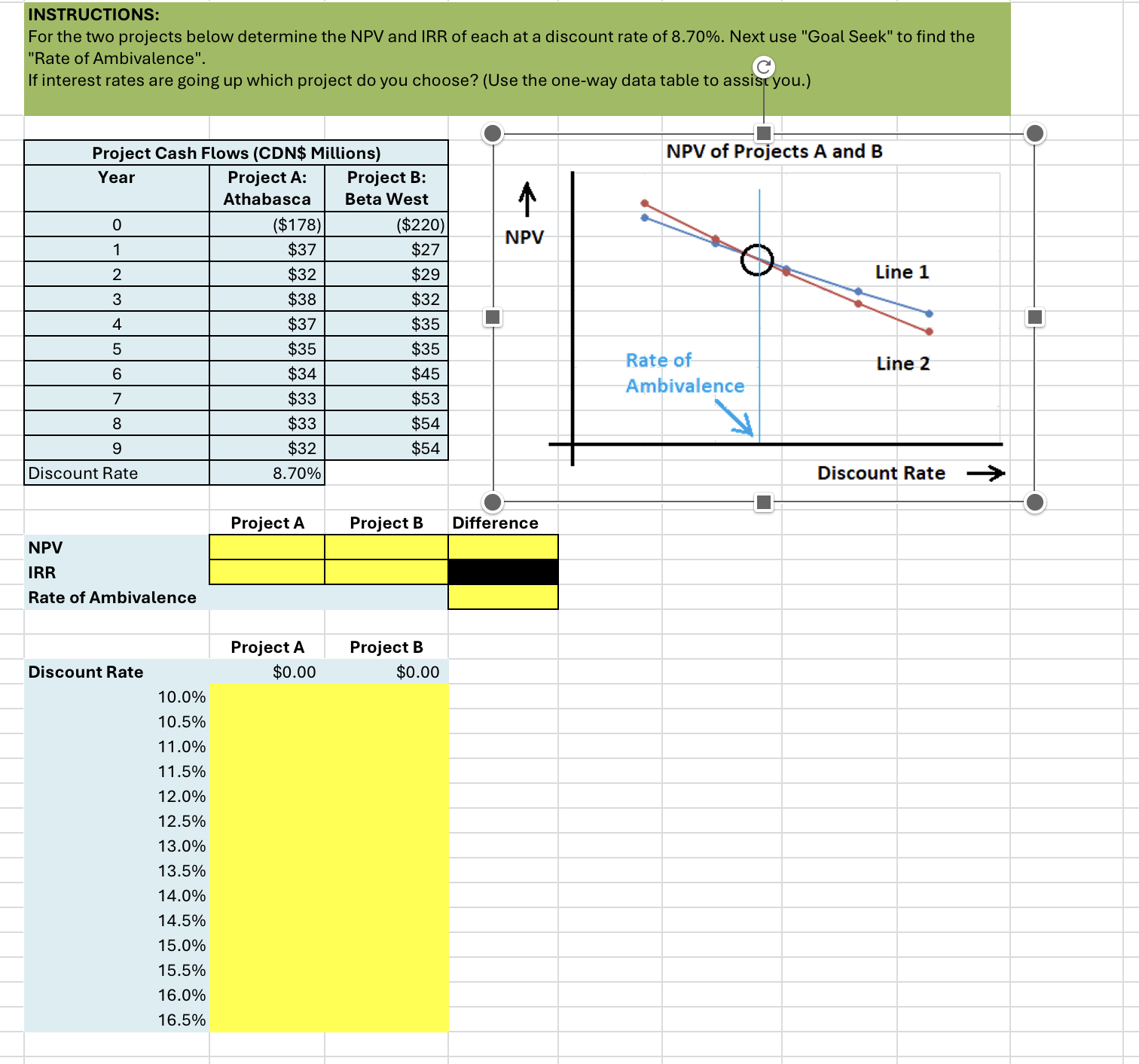Screen dimensions: 1139x1064
Task: Click the Line 2 label in the chart
Action: (902, 364)
